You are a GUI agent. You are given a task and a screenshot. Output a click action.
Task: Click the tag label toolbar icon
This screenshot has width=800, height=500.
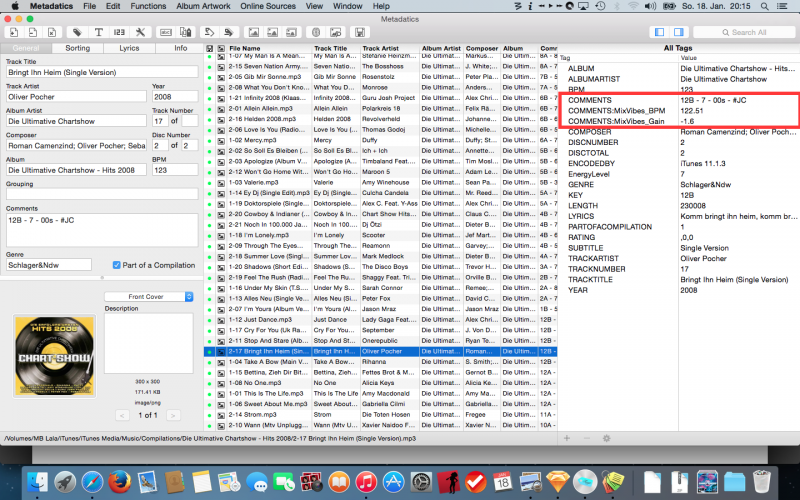coord(77,32)
